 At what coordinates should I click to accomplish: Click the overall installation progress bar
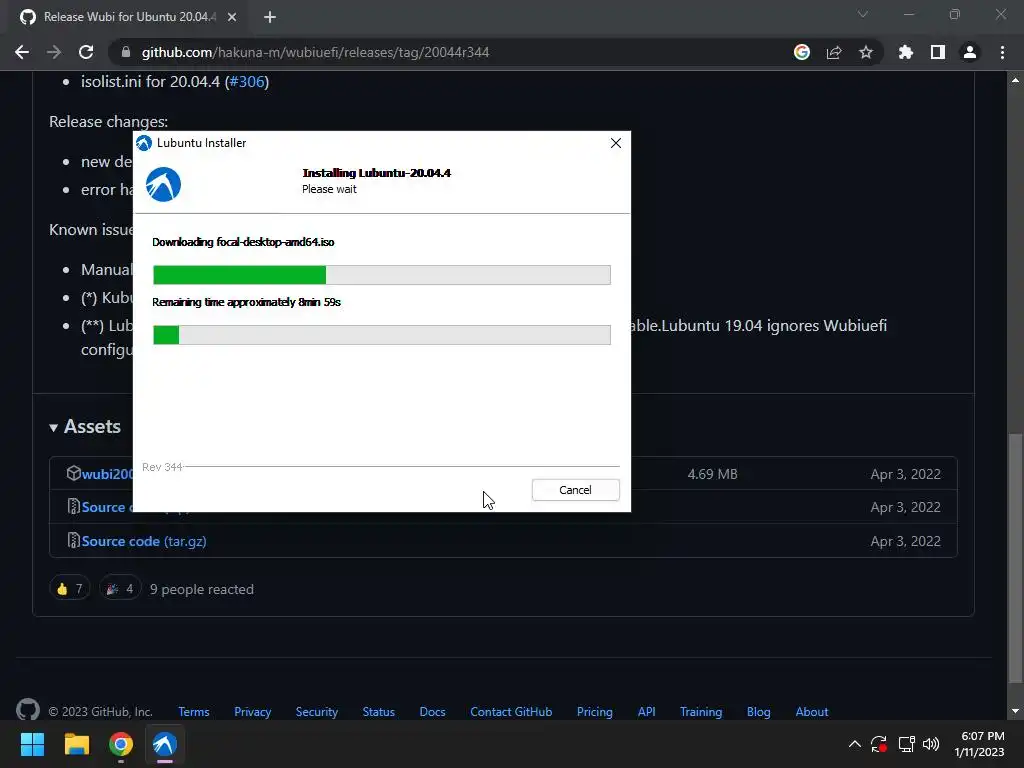[x=382, y=335]
